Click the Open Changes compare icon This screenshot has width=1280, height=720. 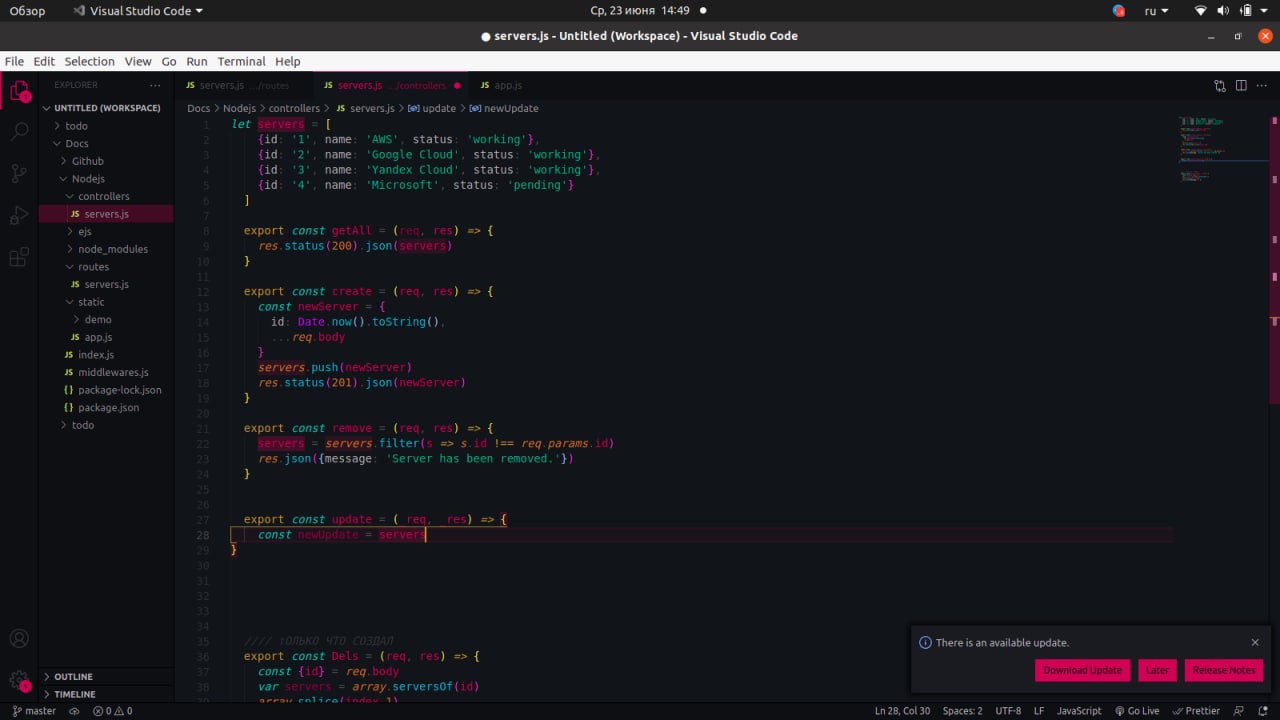1219,86
